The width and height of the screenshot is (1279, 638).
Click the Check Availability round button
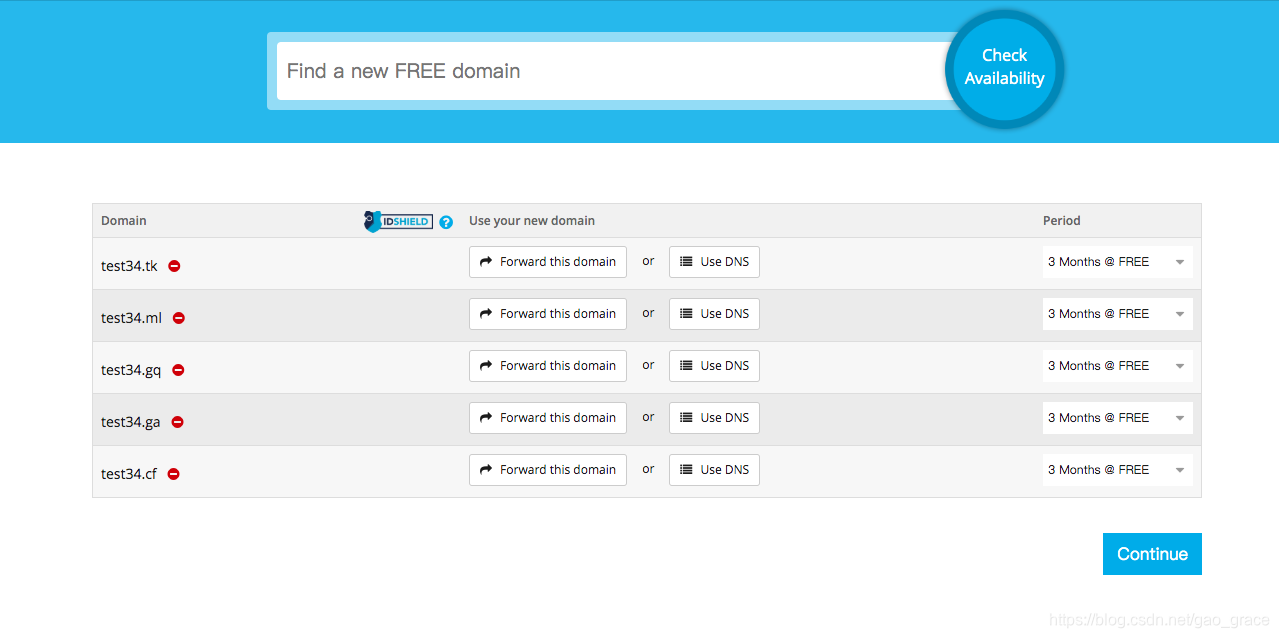click(1004, 68)
